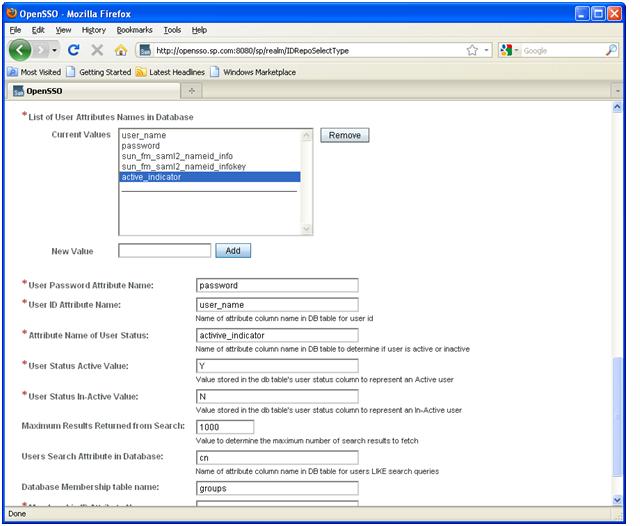640x526 pixels.
Task: Click the Stop loading X icon
Action: 97,50
